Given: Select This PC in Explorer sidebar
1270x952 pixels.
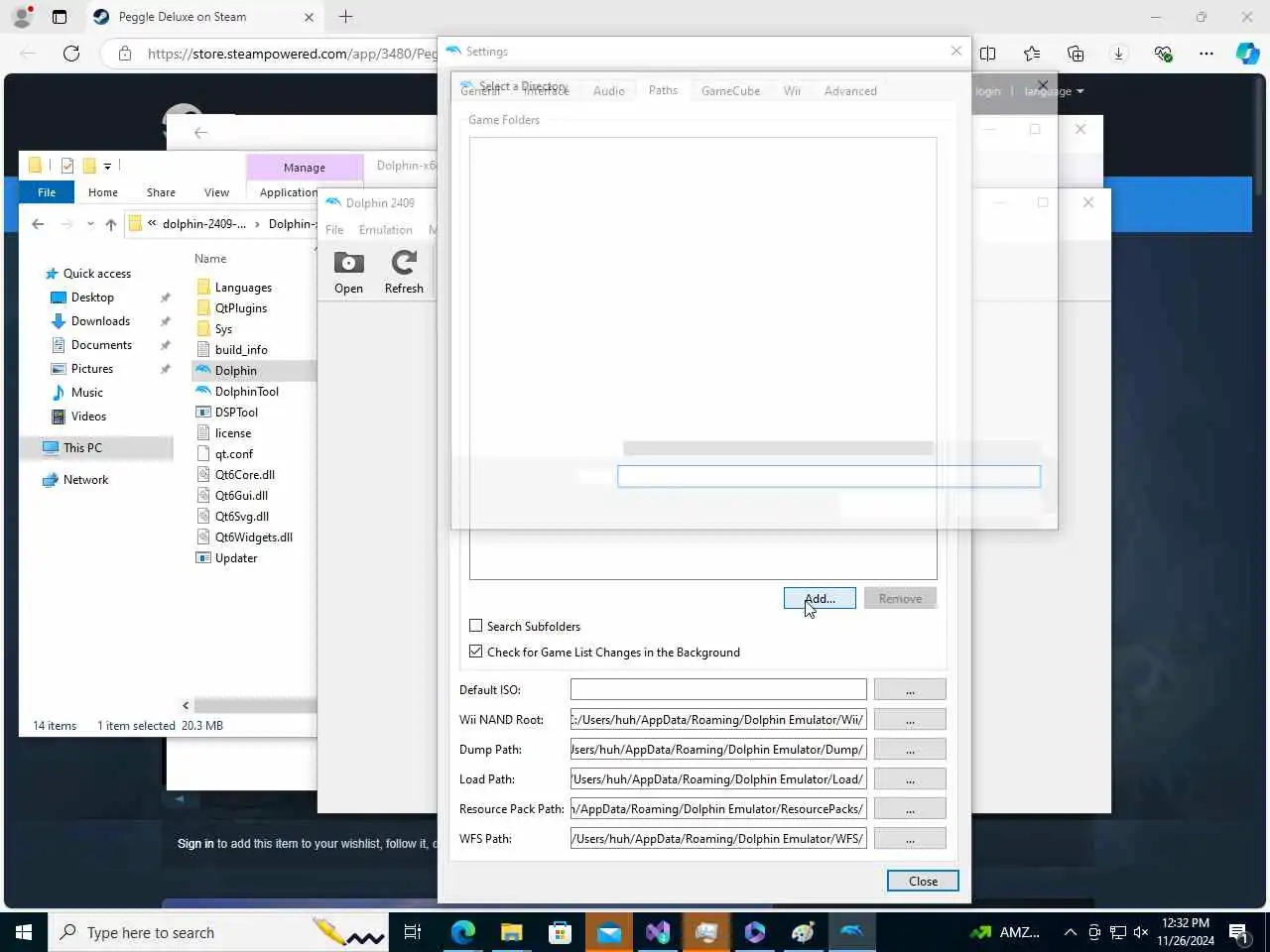Looking at the screenshot, I should tap(82, 448).
